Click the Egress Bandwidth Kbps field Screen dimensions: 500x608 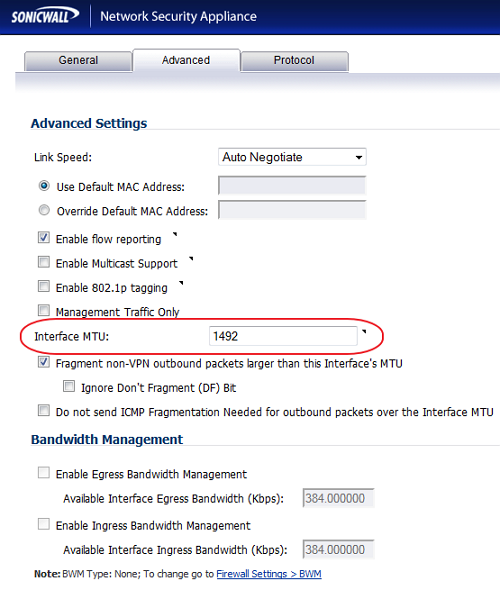338,498
